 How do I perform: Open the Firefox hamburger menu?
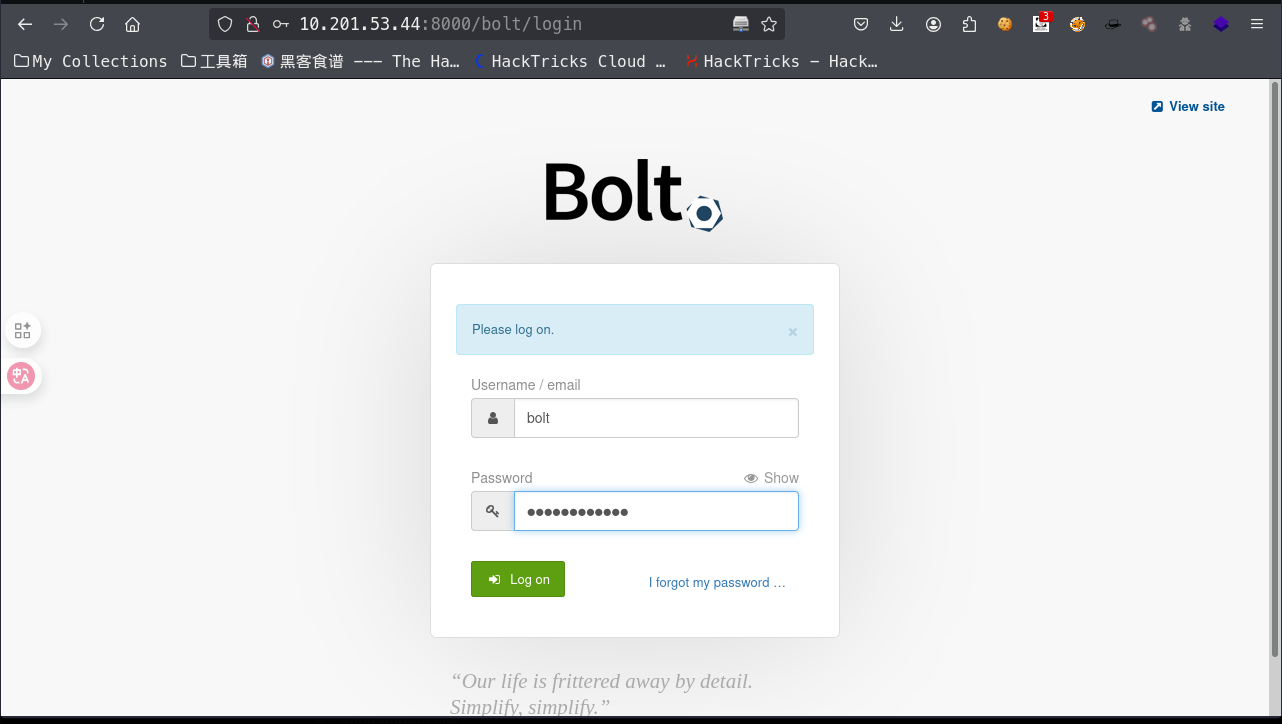(x=1257, y=24)
